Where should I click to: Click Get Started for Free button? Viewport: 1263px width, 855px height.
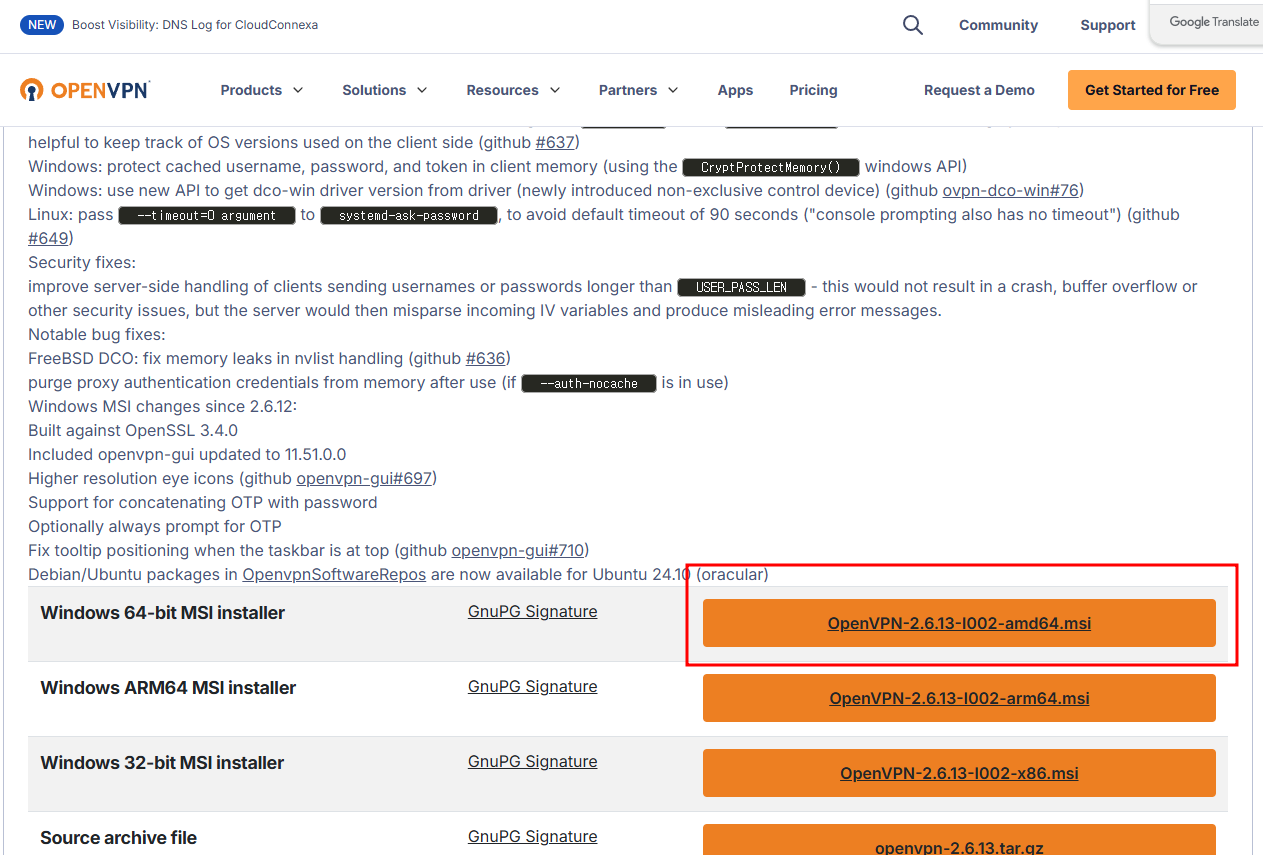[x=1152, y=90]
